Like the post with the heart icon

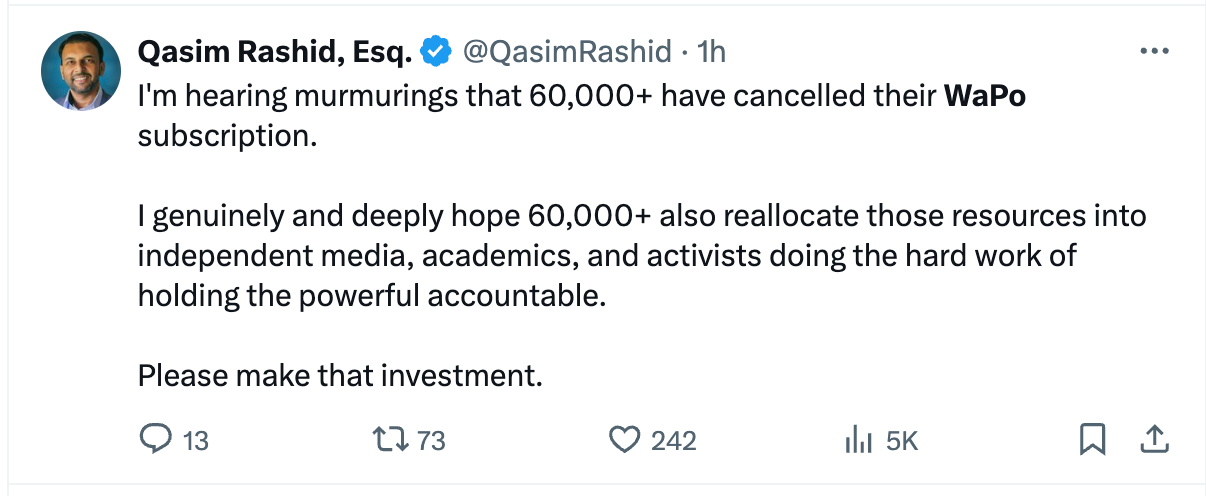point(624,439)
